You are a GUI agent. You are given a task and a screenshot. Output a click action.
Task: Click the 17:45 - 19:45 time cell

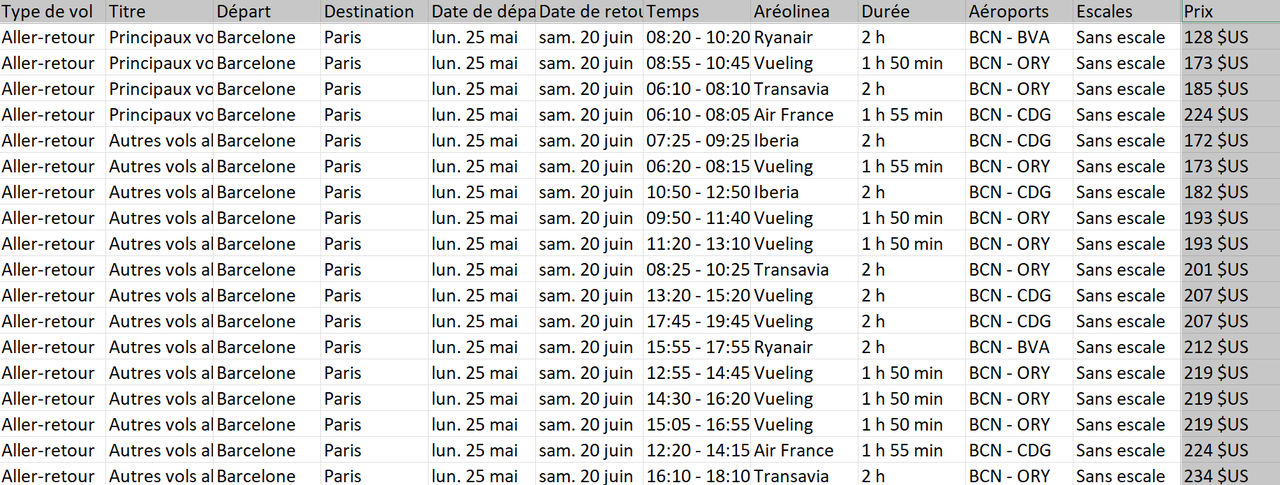point(697,321)
